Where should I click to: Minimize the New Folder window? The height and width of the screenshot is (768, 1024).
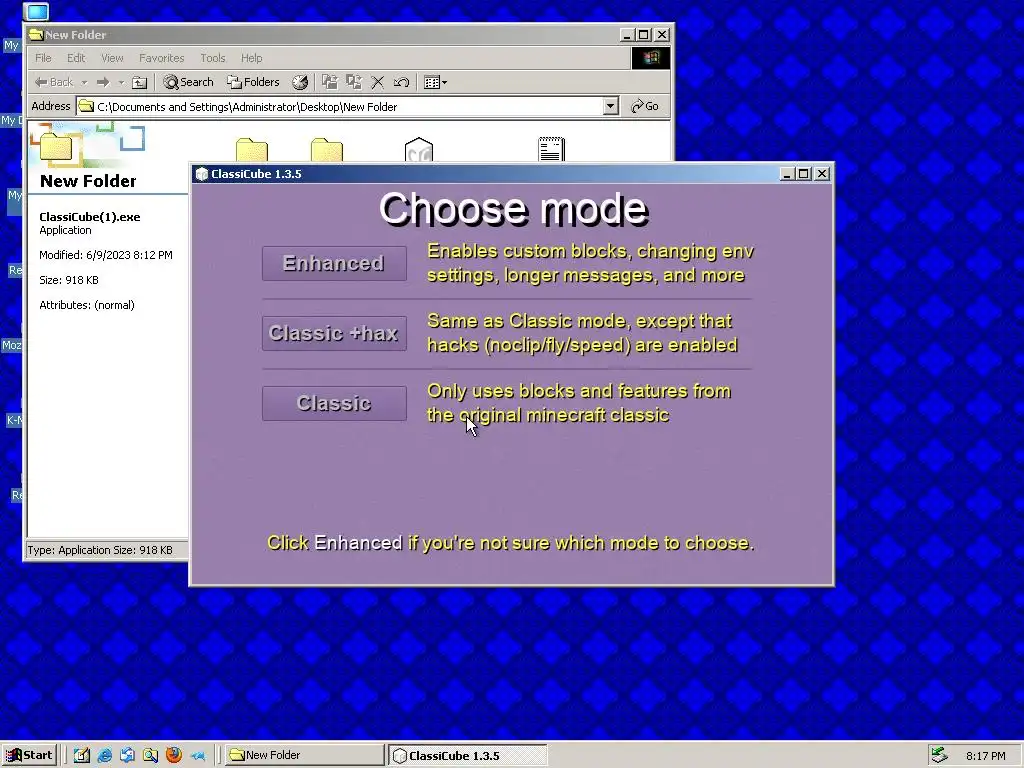[x=627, y=35]
